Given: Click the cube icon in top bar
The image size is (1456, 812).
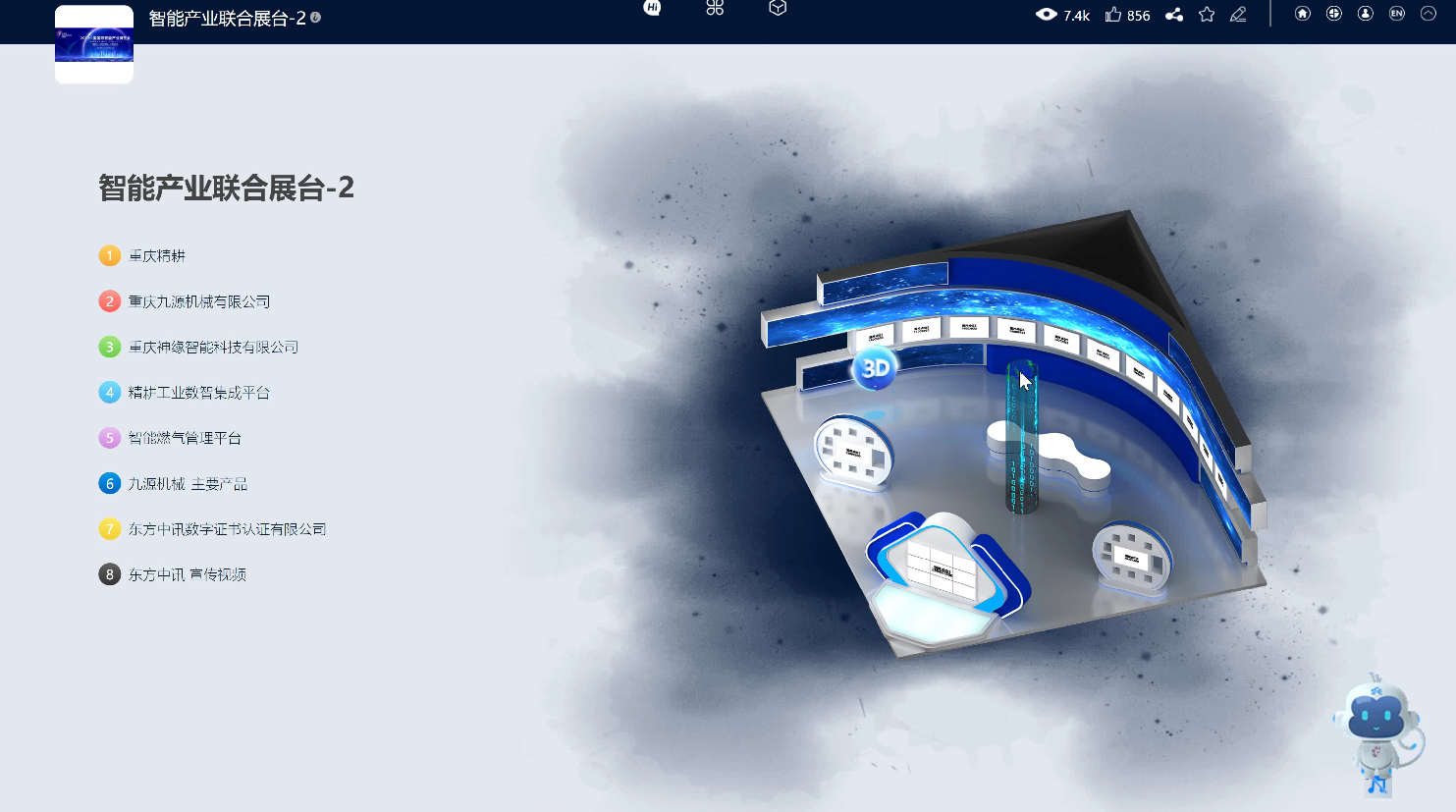Looking at the screenshot, I should point(778,8).
